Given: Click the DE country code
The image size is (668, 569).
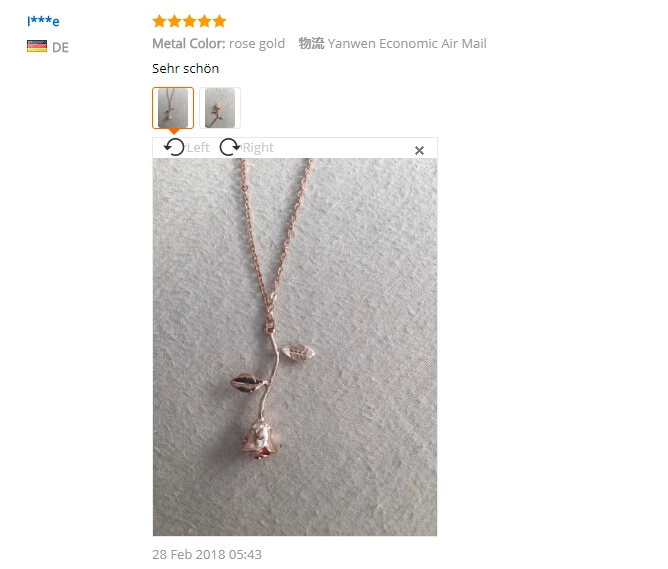Looking at the screenshot, I should click(x=60, y=47).
